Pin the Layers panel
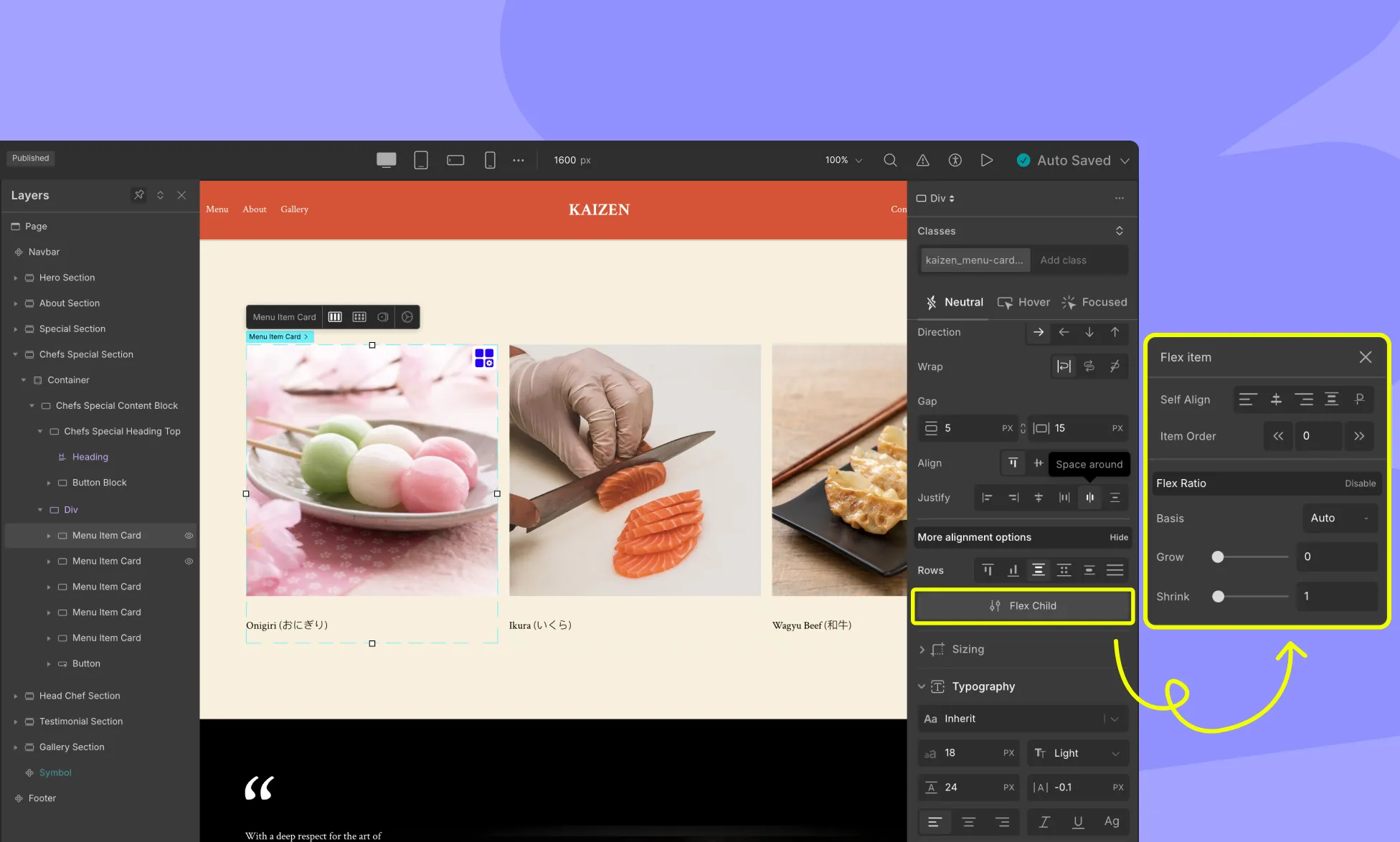 (x=139, y=195)
